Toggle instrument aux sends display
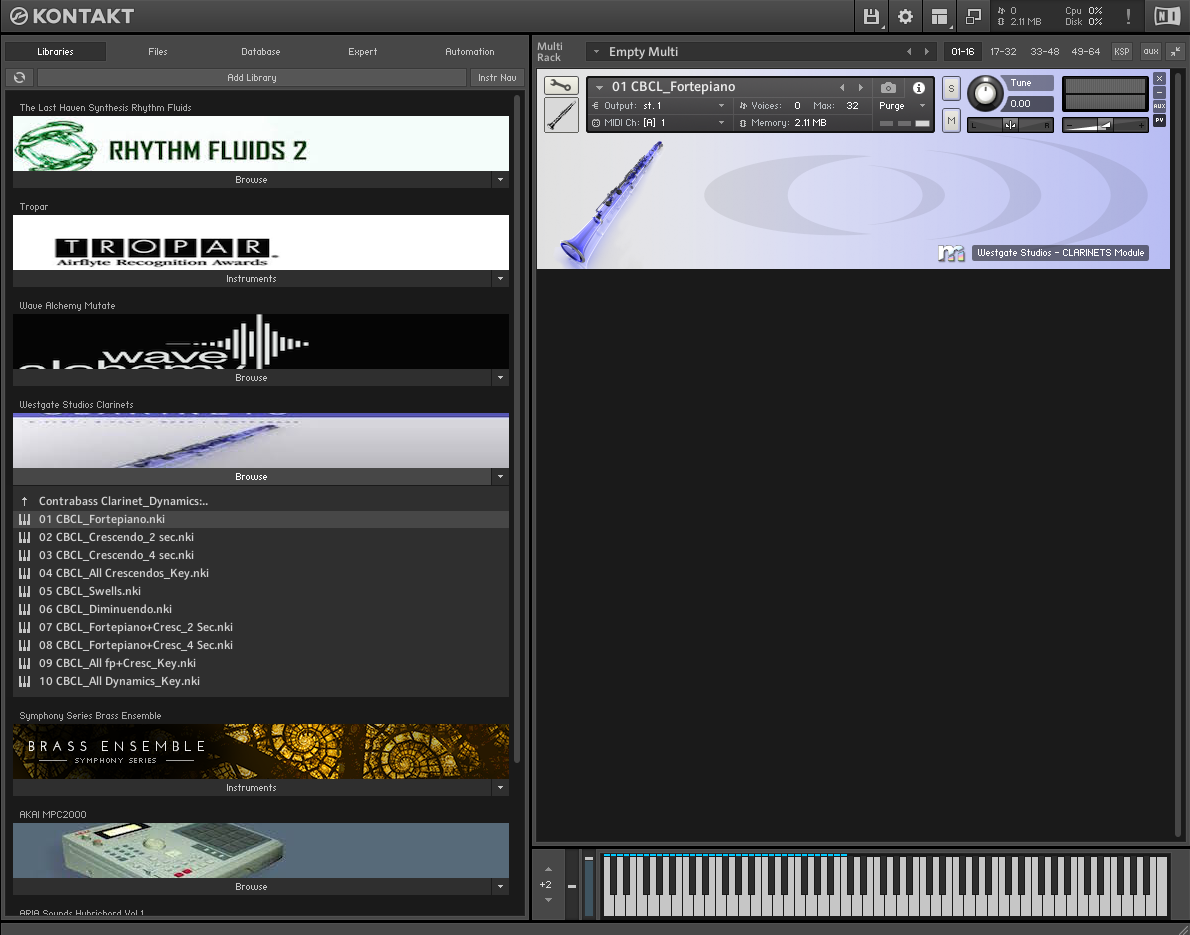The width and height of the screenshot is (1190, 935). pos(1159,106)
